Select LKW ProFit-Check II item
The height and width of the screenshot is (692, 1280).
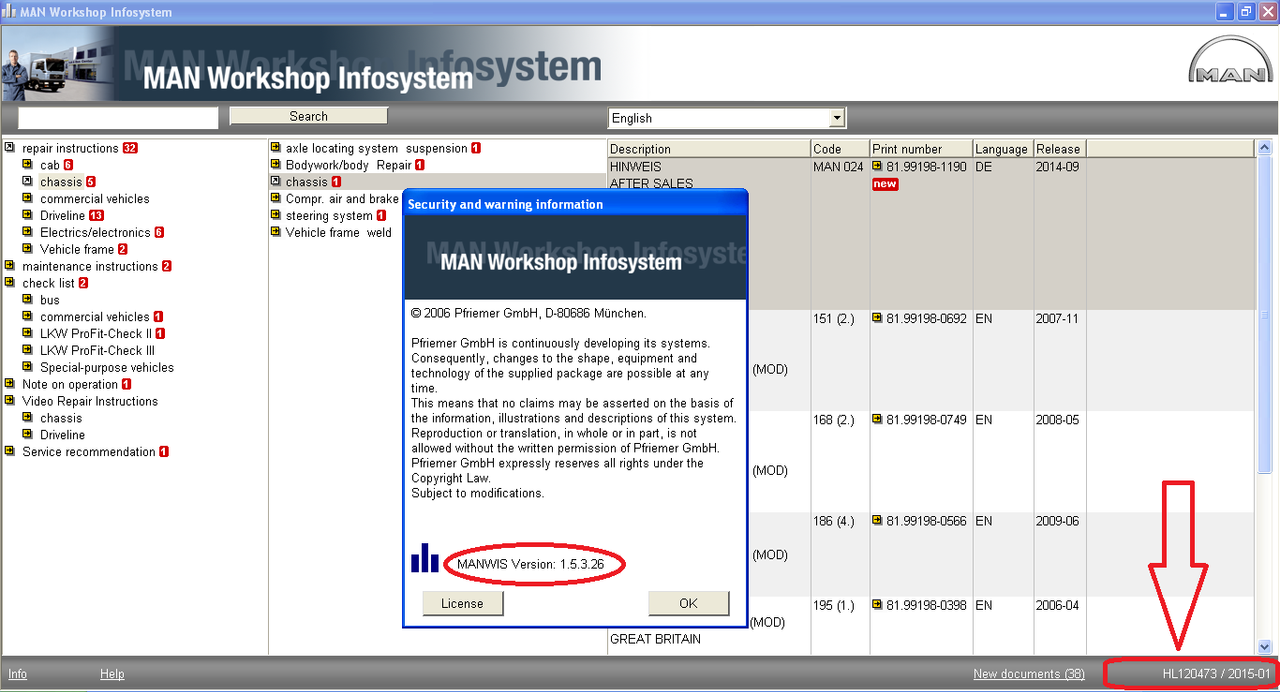point(96,333)
